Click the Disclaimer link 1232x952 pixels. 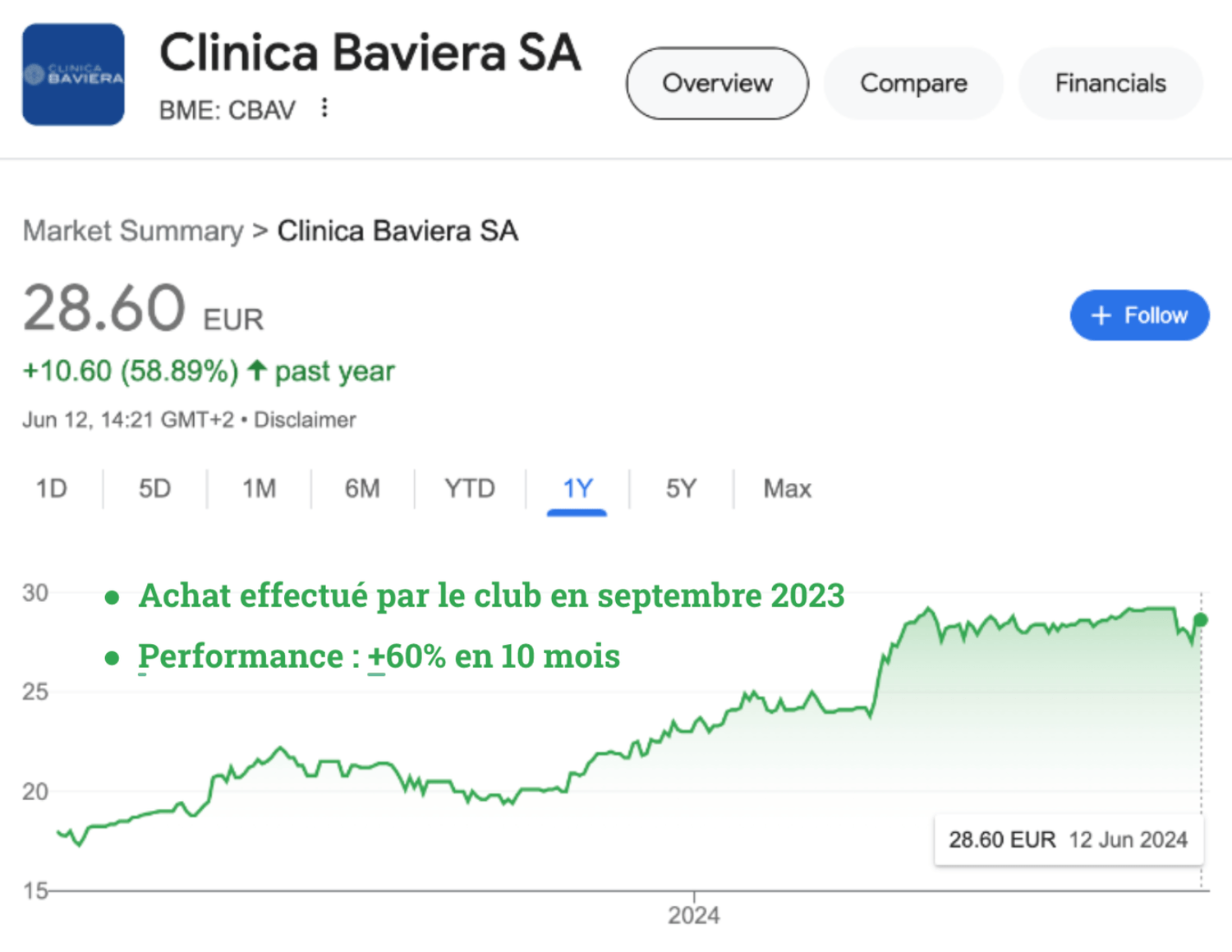coord(305,420)
